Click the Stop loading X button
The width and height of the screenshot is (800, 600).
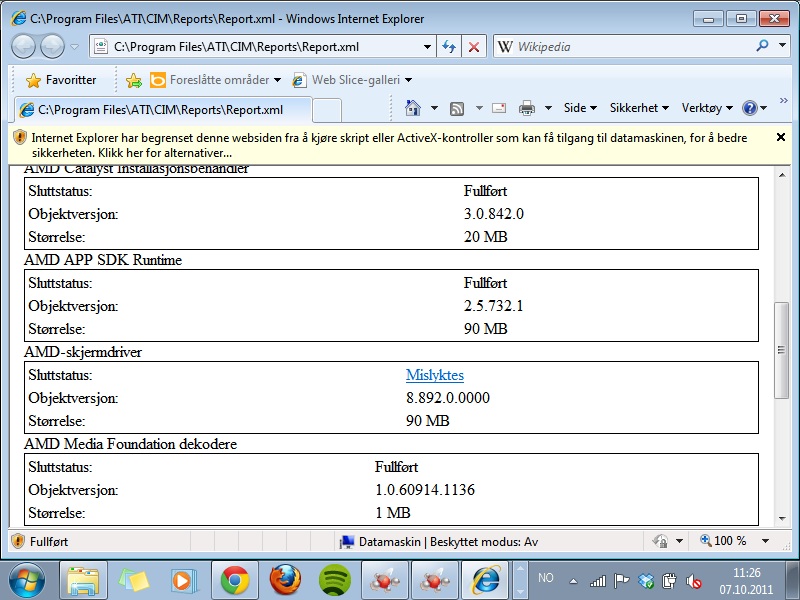[x=474, y=47]
